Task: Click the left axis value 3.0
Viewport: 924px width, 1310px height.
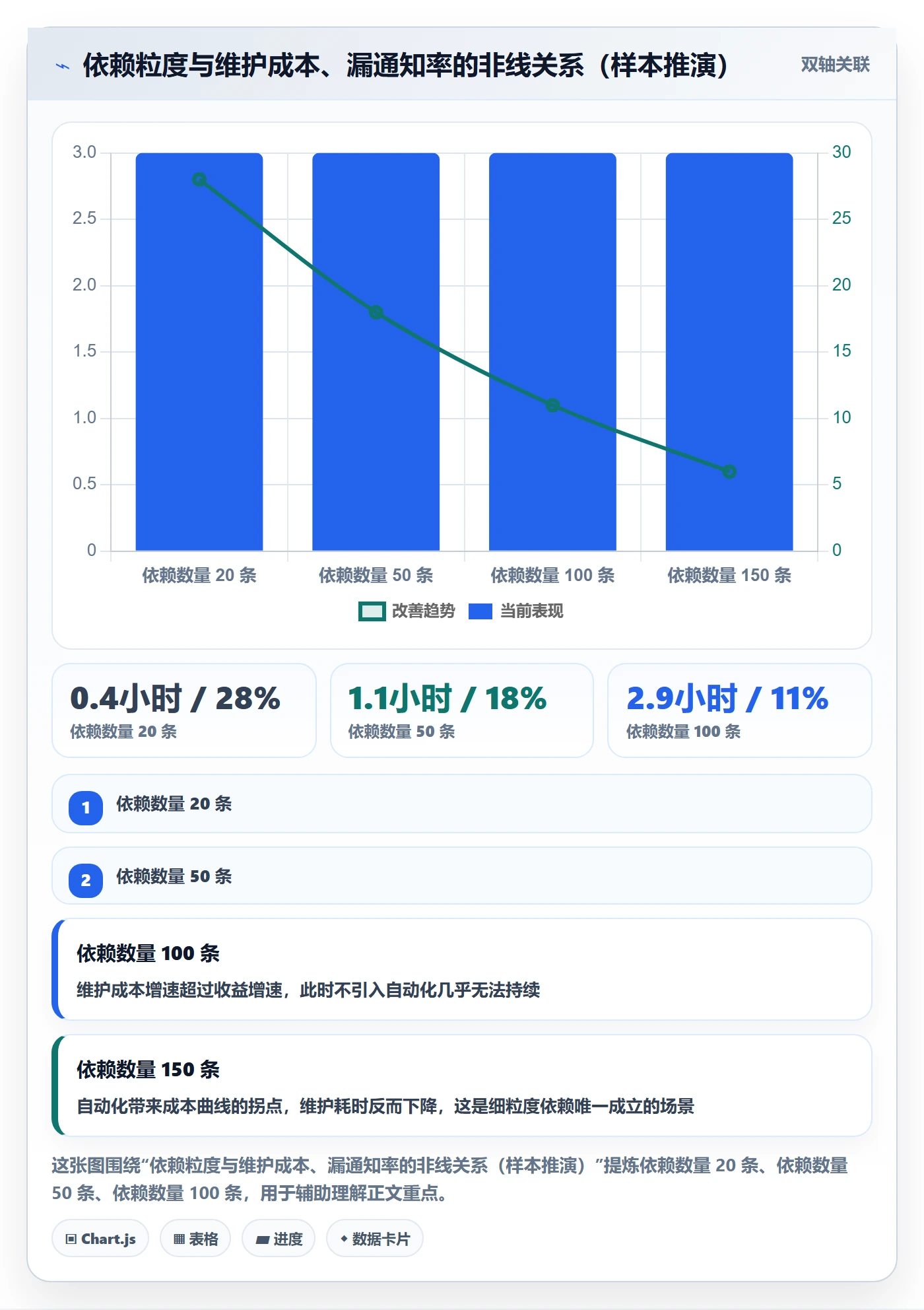Action: click(x=84, y=153)
